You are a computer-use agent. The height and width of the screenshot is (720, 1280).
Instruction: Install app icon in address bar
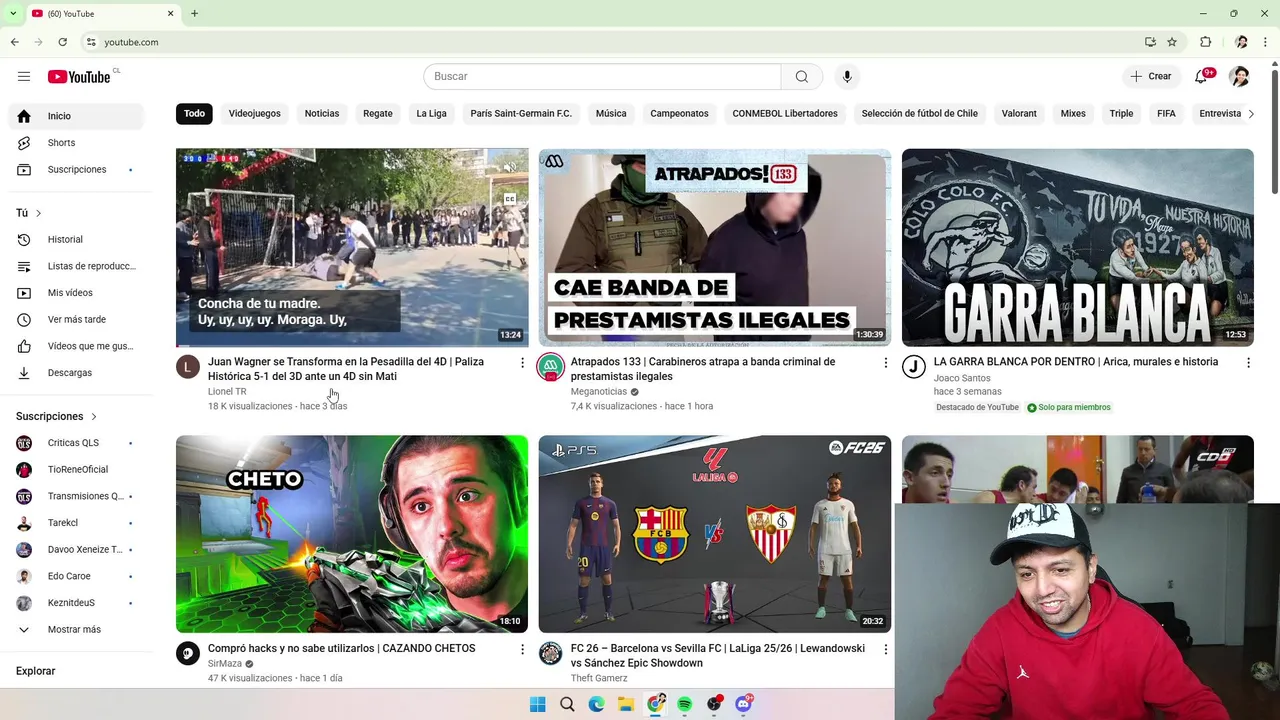(x=1150, y=42)
